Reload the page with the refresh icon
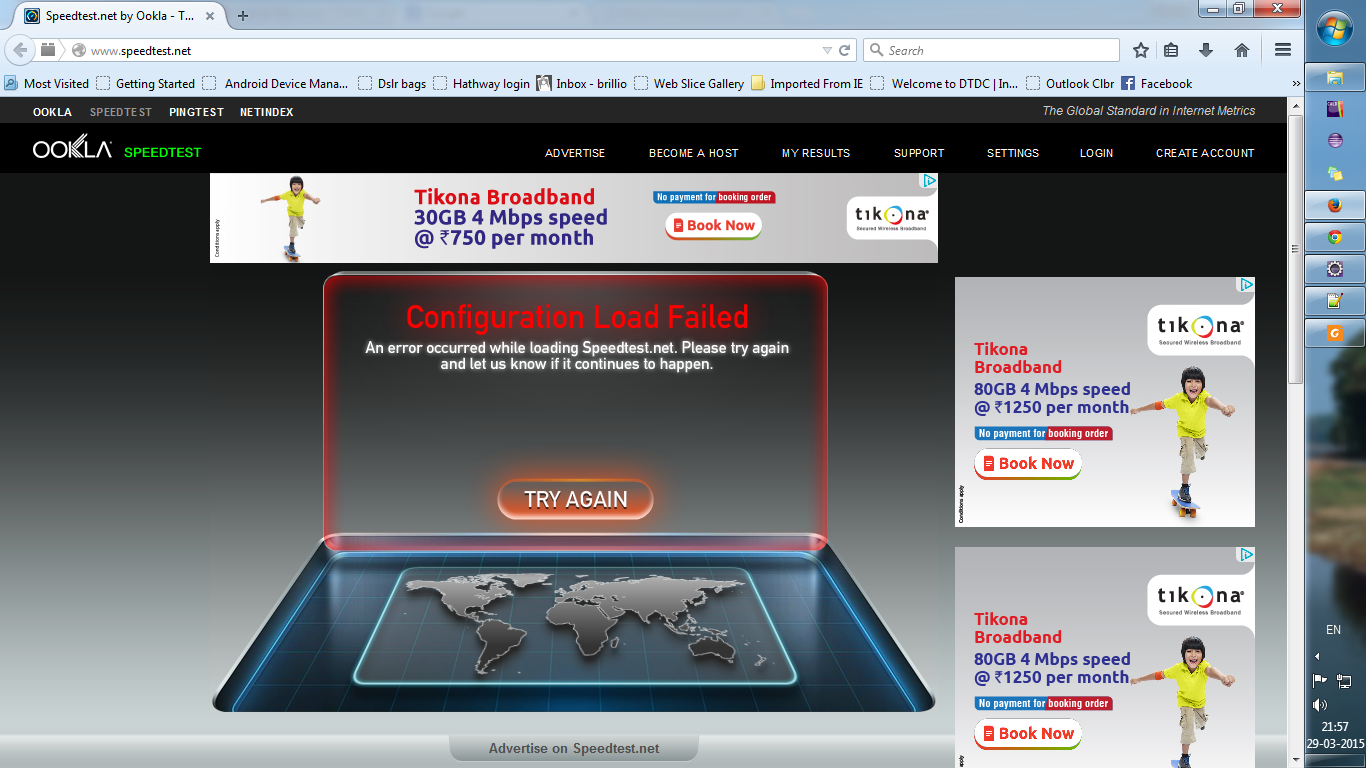The image size is (1366, 768). (x=845, y=50)
